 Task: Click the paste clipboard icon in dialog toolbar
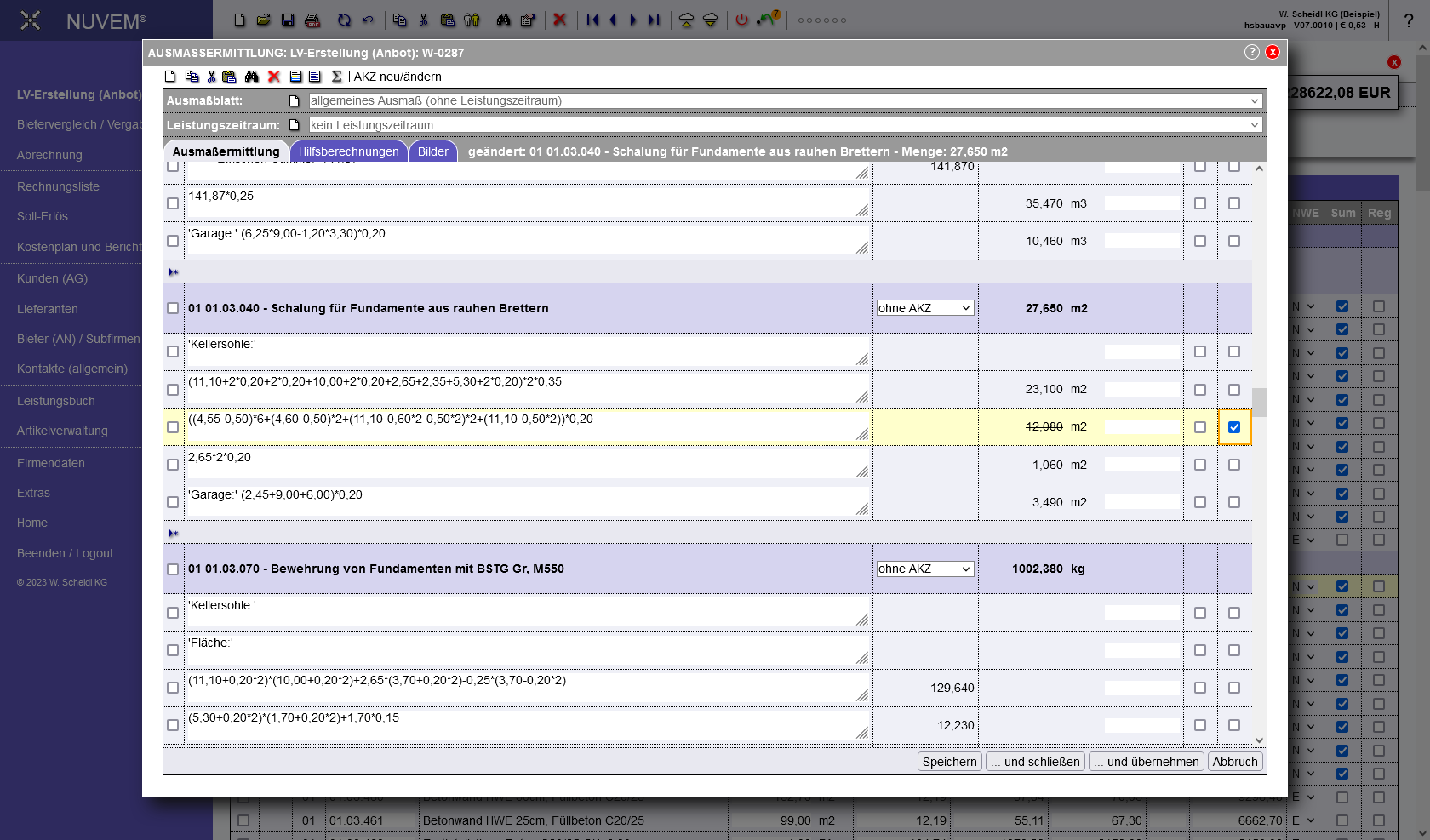pyautogui.click(x=229, y=77)
